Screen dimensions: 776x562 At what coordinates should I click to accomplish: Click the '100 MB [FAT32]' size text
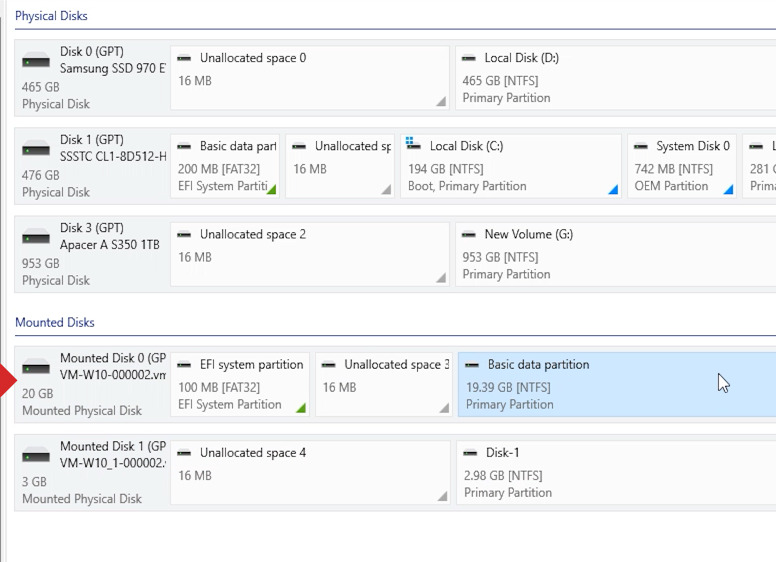click(219, 387)
